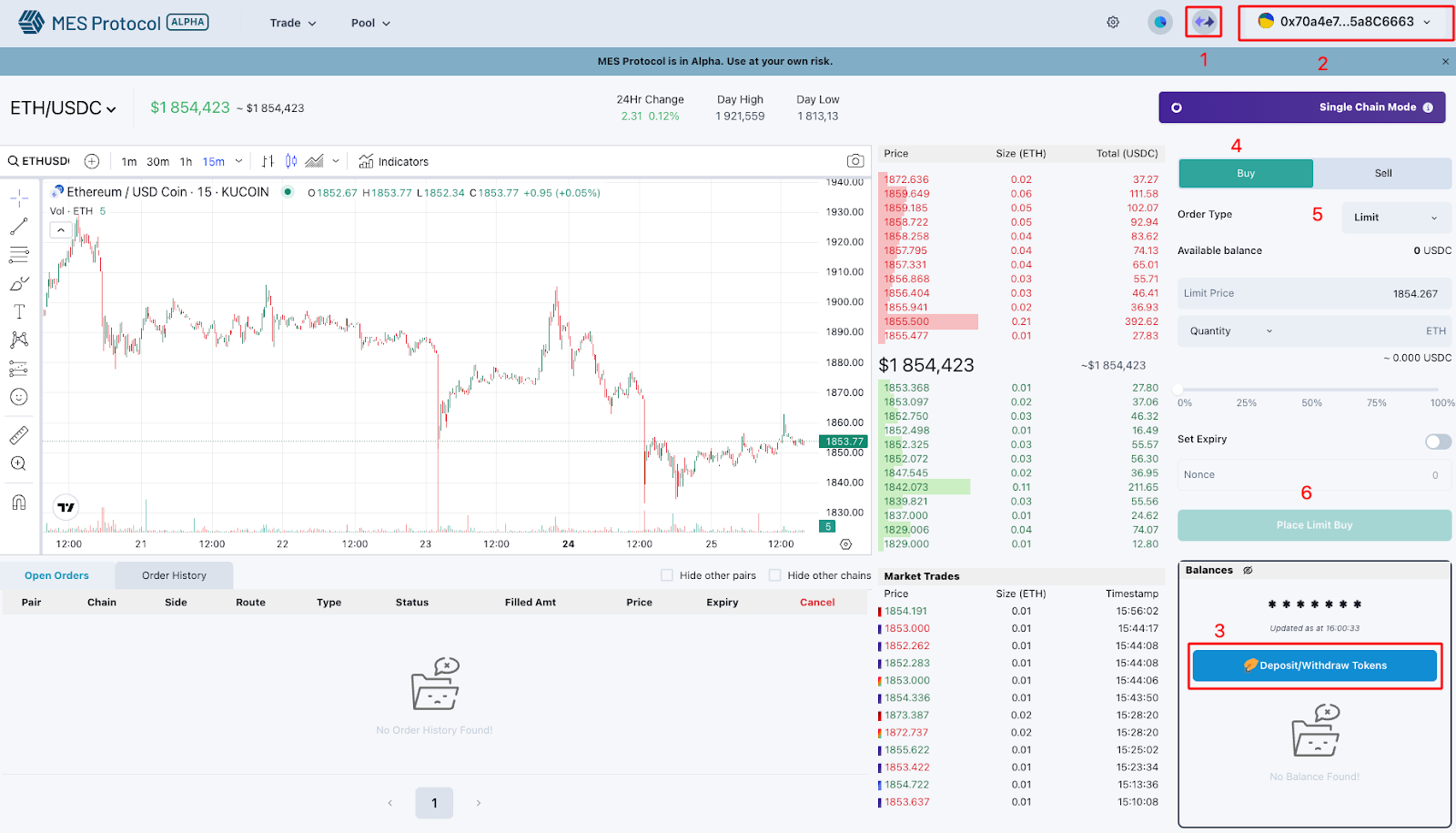
Task: Open chart settings gear near time axis
Action: point(845,544)
